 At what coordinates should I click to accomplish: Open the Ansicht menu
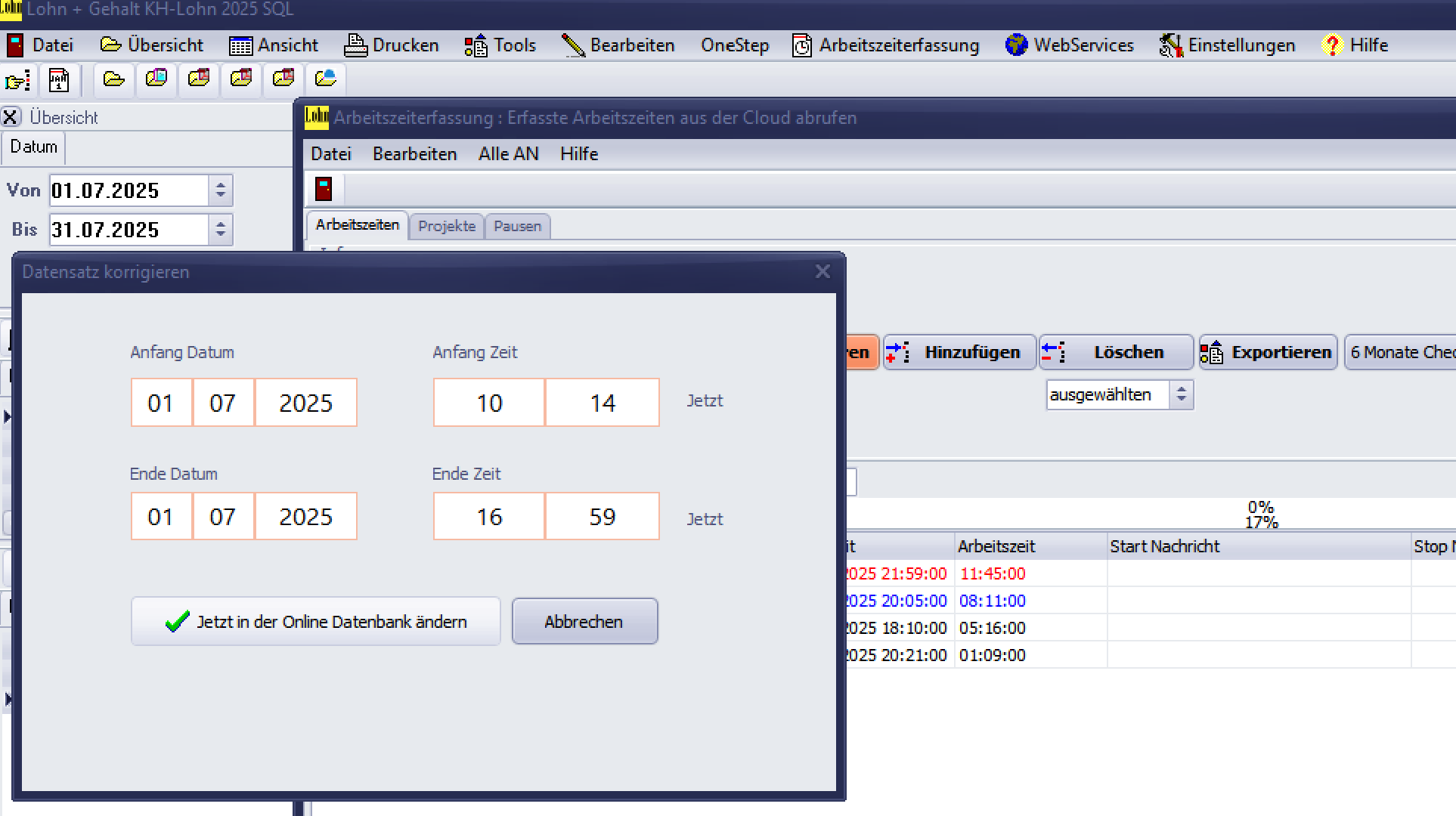coord(274,45)
